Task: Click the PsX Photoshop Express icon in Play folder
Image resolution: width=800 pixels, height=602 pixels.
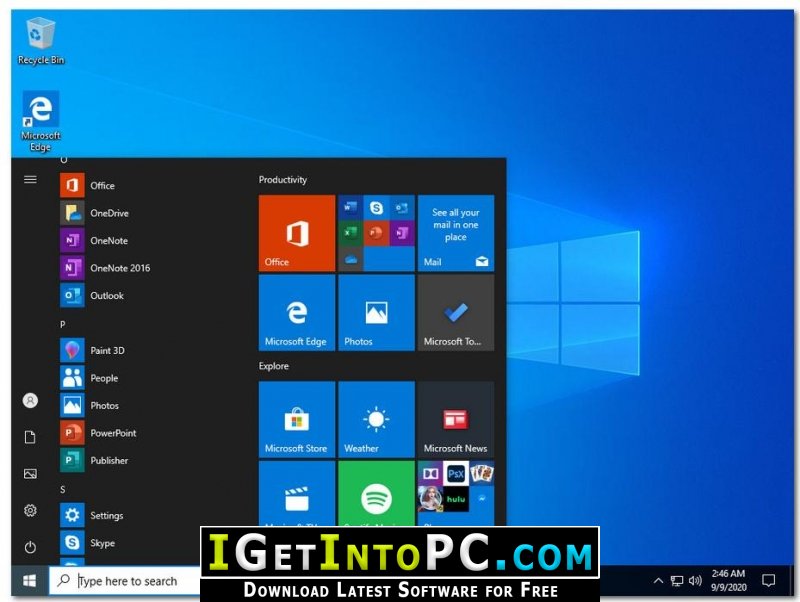Action: coord(456,474)
